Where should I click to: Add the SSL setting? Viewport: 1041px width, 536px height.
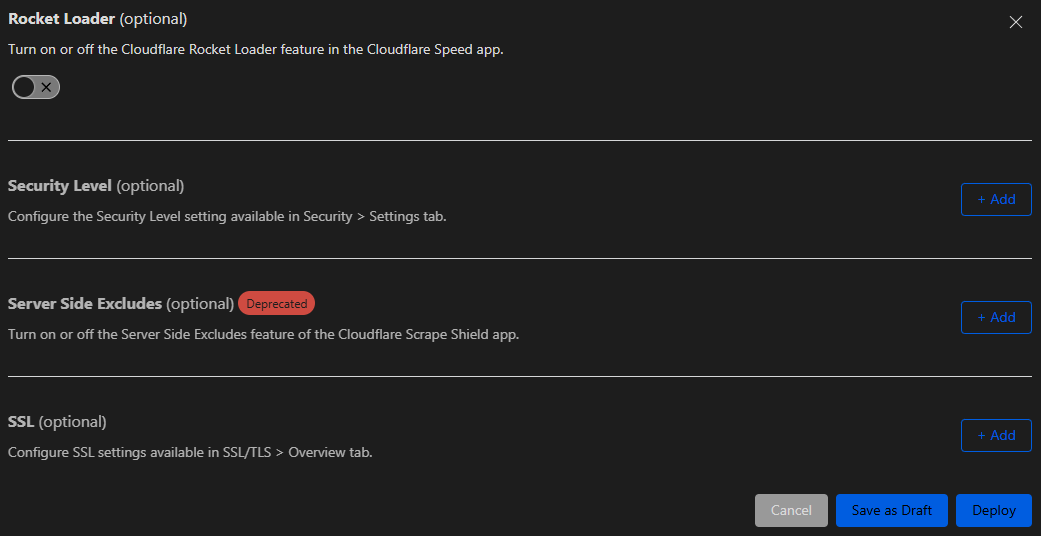click(996, 435)
